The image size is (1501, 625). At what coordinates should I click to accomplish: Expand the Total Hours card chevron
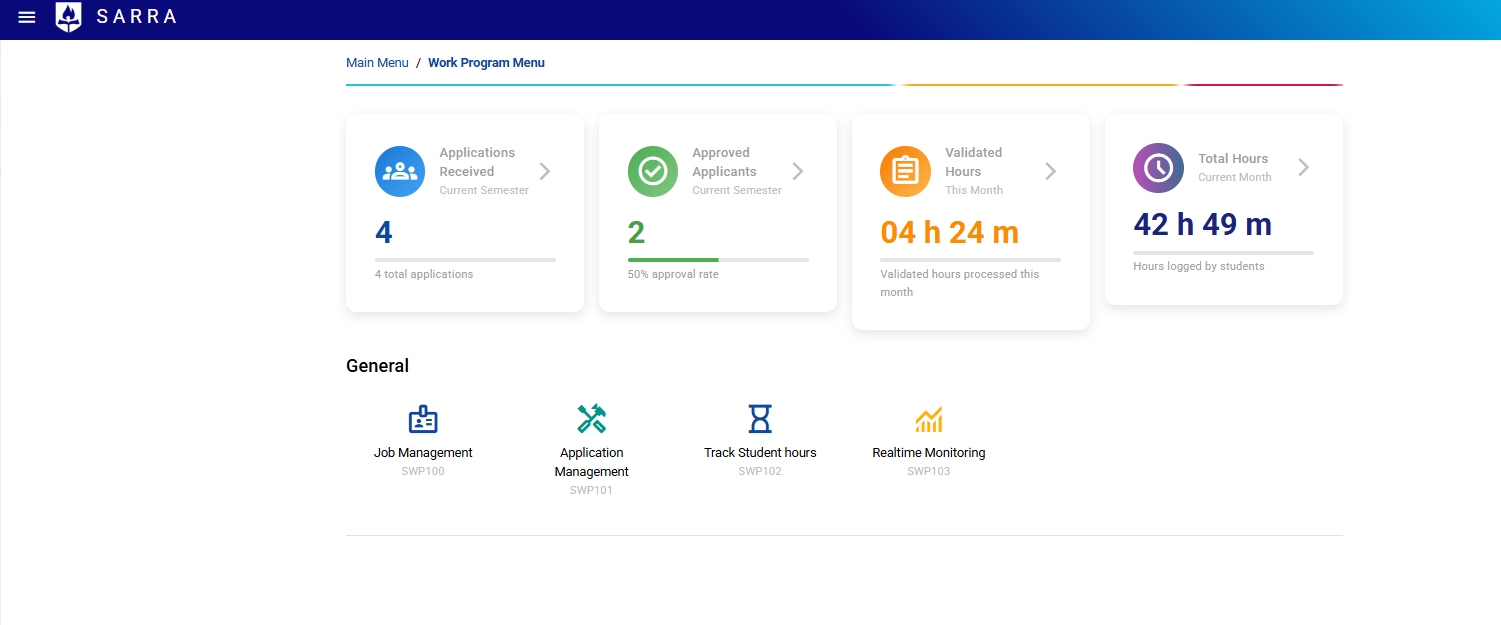pyautogui.click(x=1303, y=168)
